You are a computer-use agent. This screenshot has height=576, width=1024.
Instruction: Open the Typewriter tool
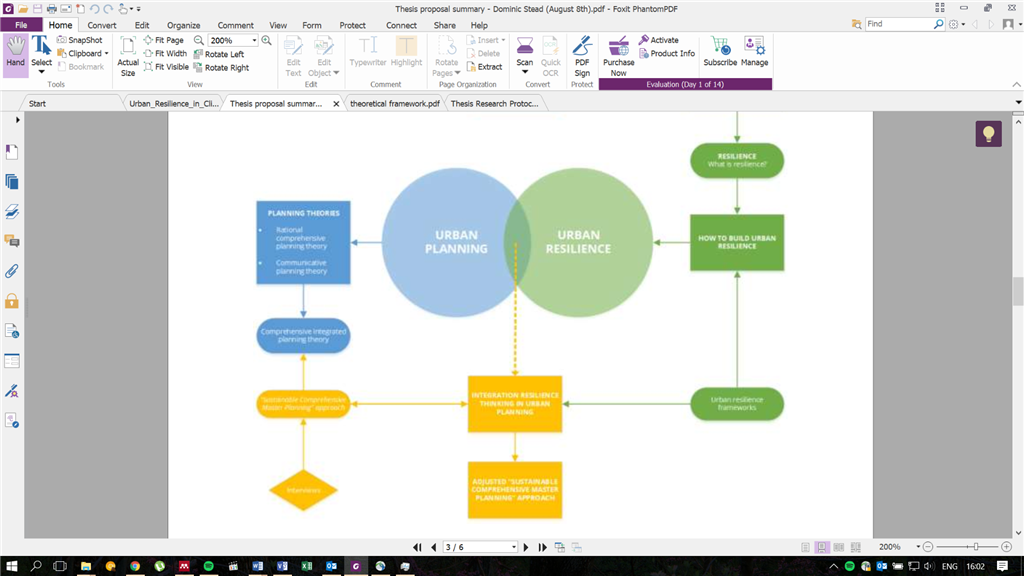pos(369,52)
